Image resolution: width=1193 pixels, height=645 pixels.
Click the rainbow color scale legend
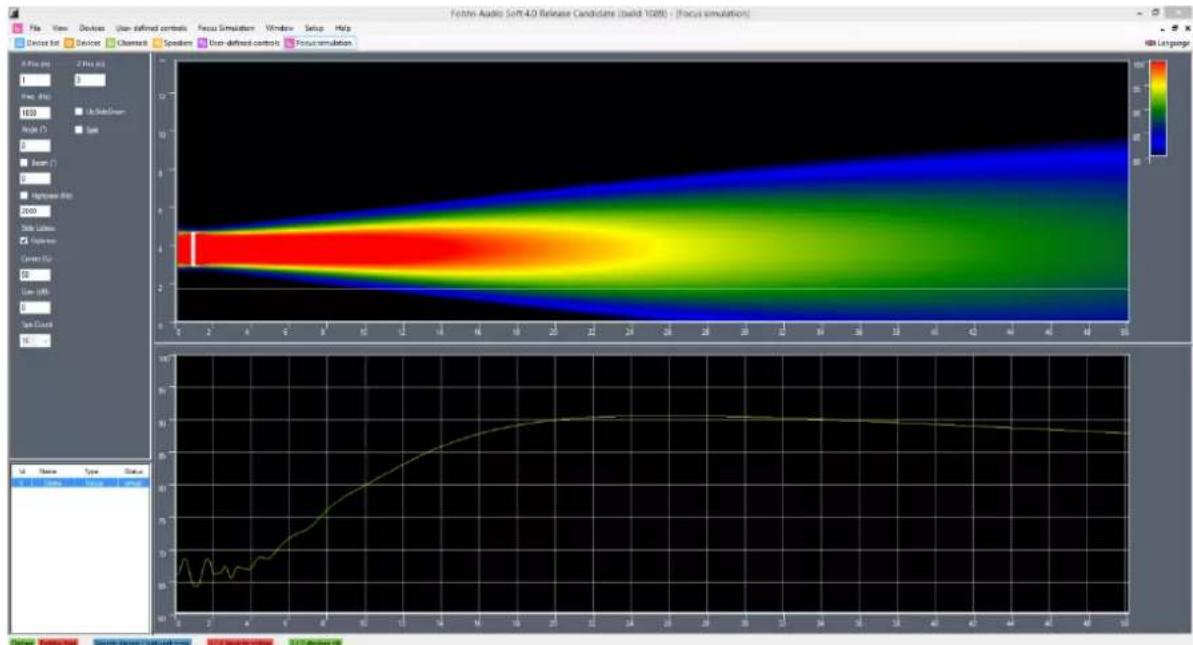point(1158,108)
